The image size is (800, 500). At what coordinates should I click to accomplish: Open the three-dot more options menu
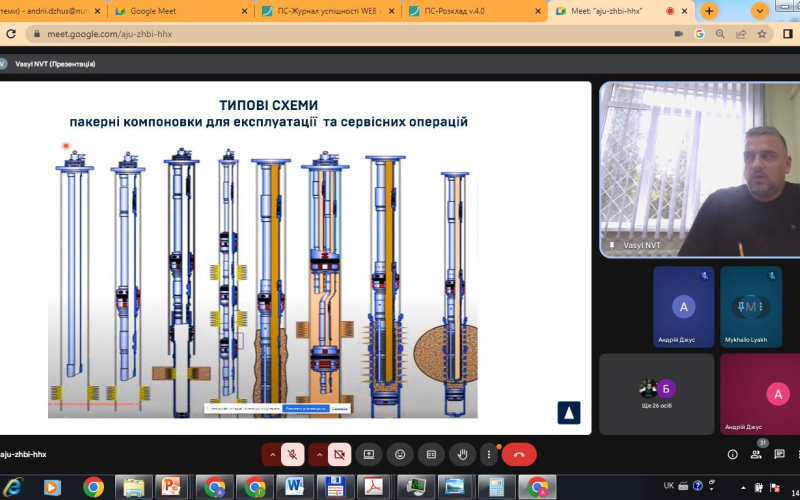(x=488, y=454)
